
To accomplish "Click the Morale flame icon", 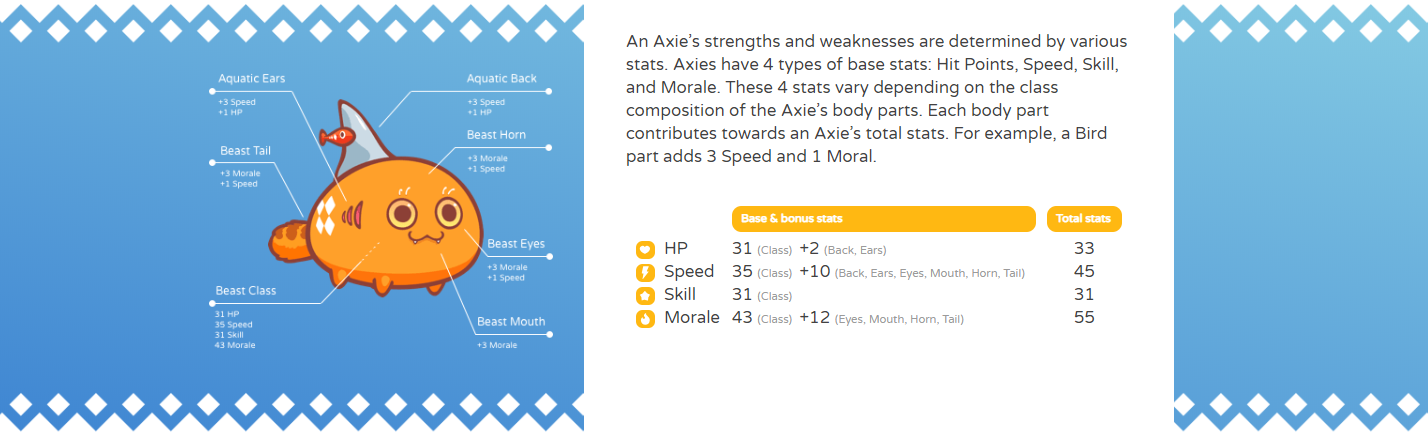I will (x=645, y=318).
